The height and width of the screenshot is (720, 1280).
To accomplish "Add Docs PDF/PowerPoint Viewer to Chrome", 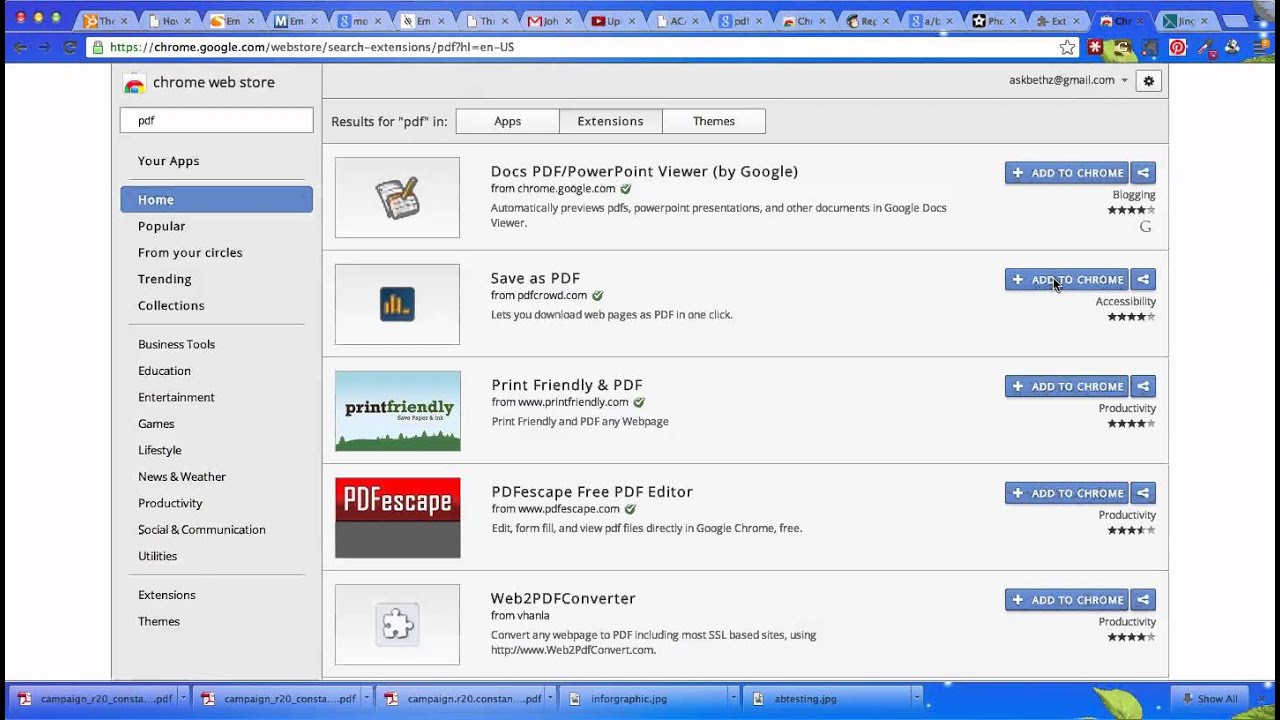I will [x=1066, y=173].
